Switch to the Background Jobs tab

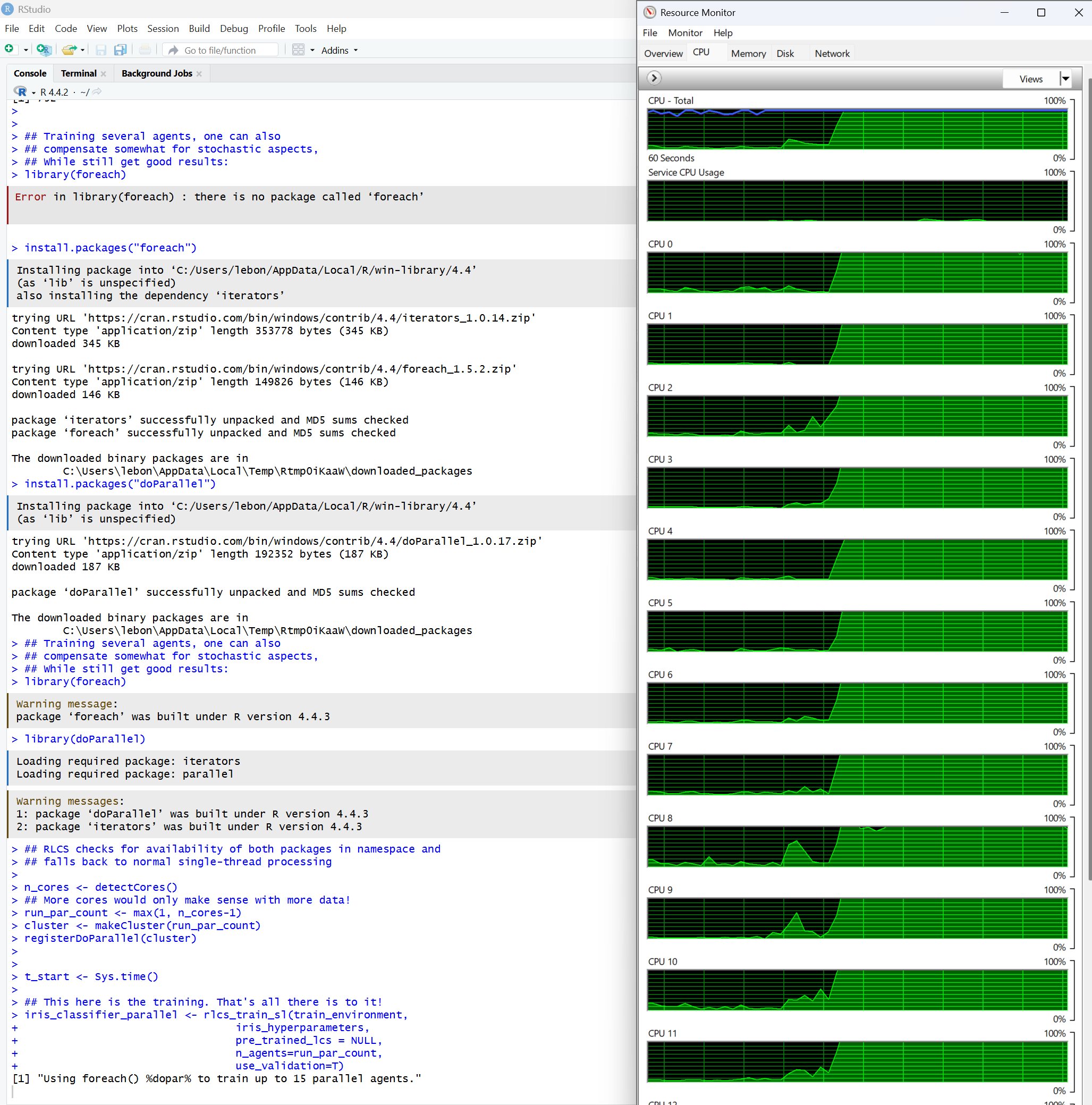[156, 73]
